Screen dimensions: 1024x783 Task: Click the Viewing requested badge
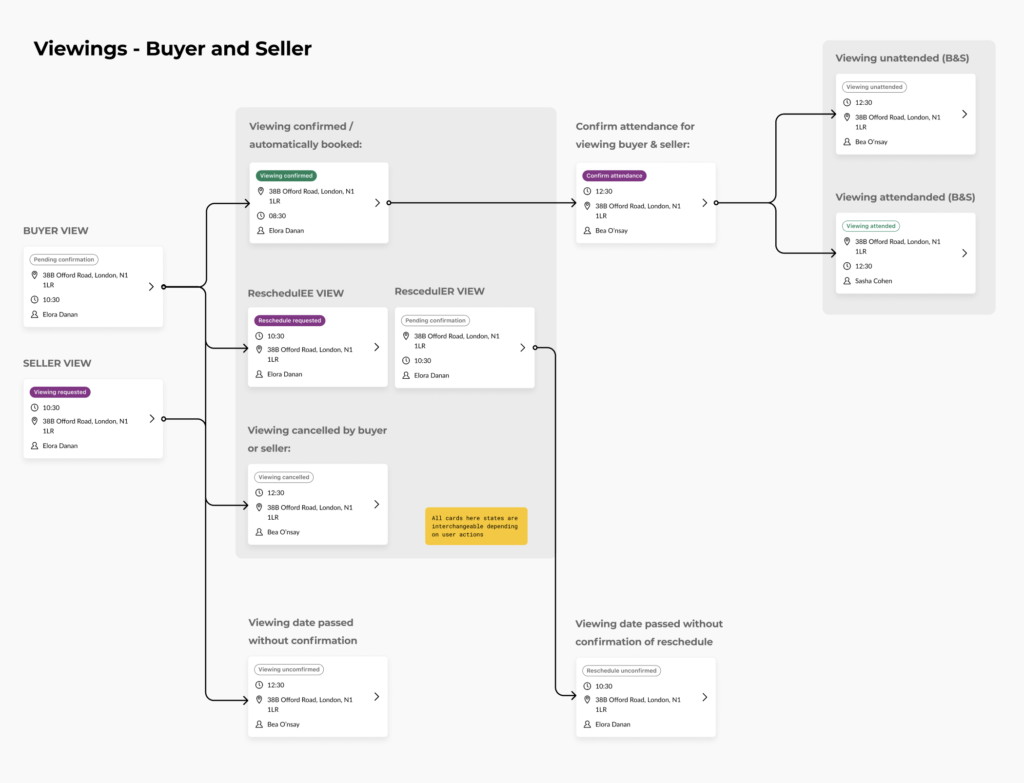[60, 392]
